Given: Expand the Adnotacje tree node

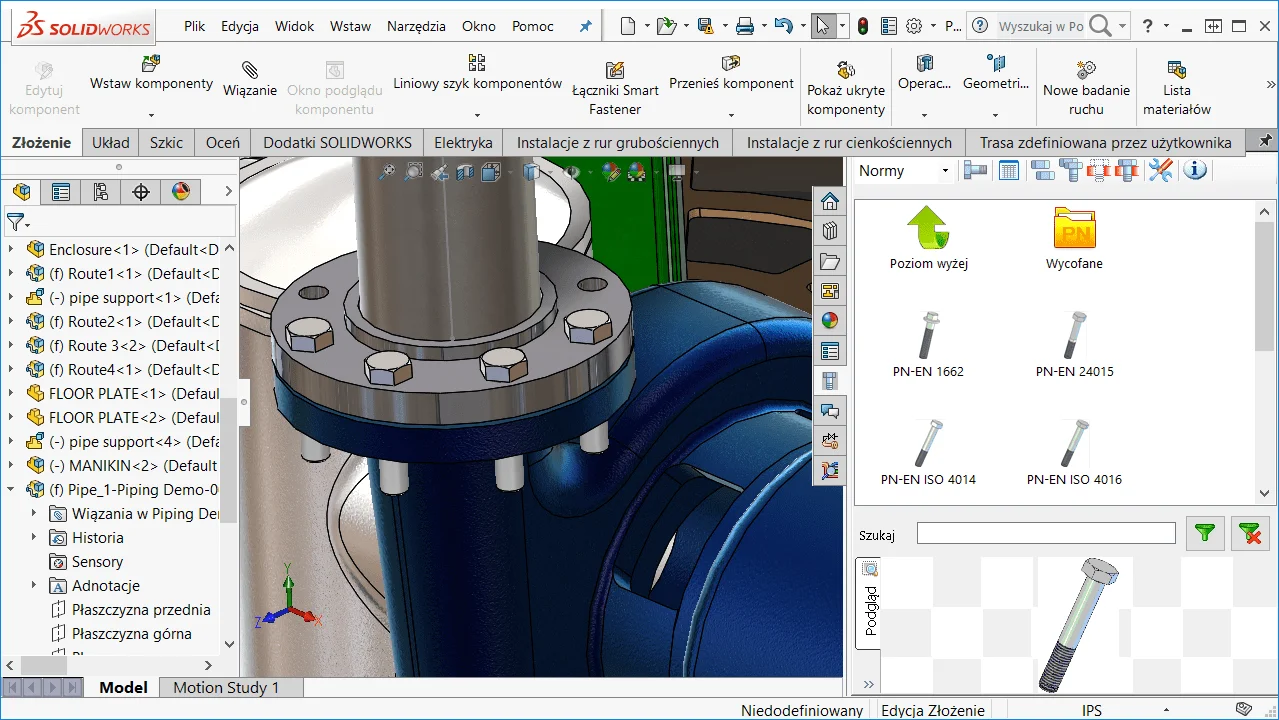Looking at the screenshot, I should [x=34, y=585].
